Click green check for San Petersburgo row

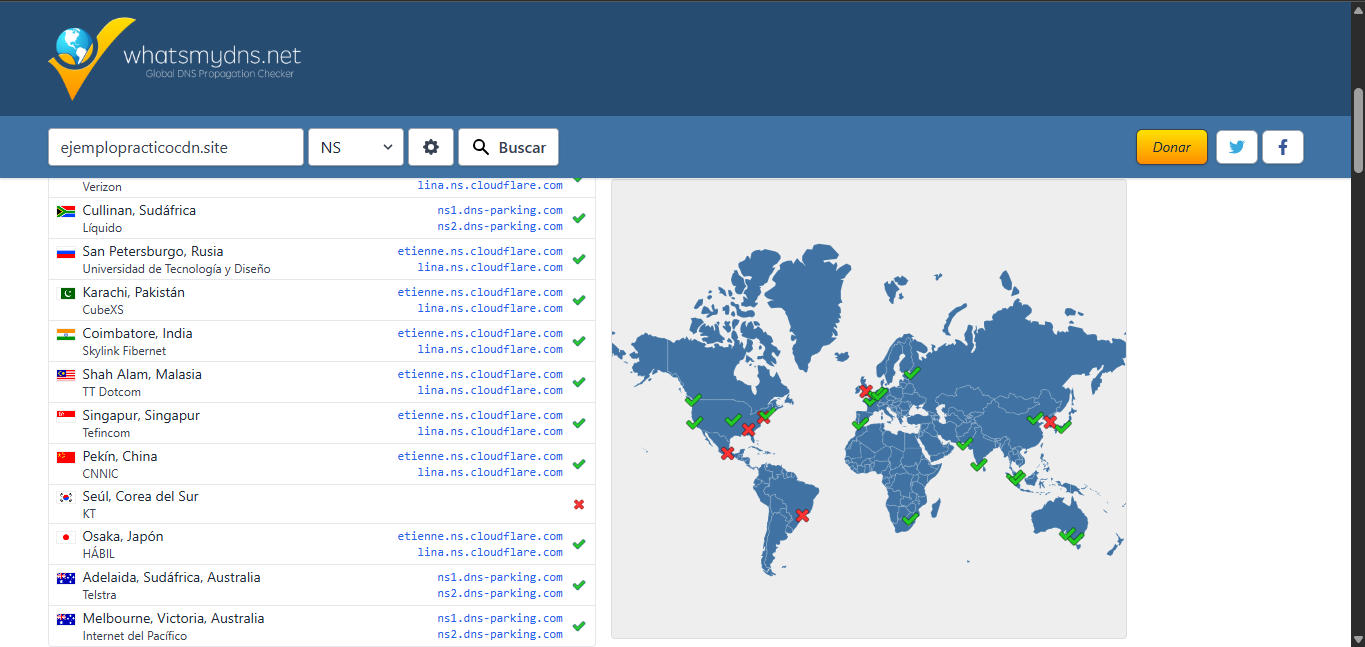tap(579, 259)
